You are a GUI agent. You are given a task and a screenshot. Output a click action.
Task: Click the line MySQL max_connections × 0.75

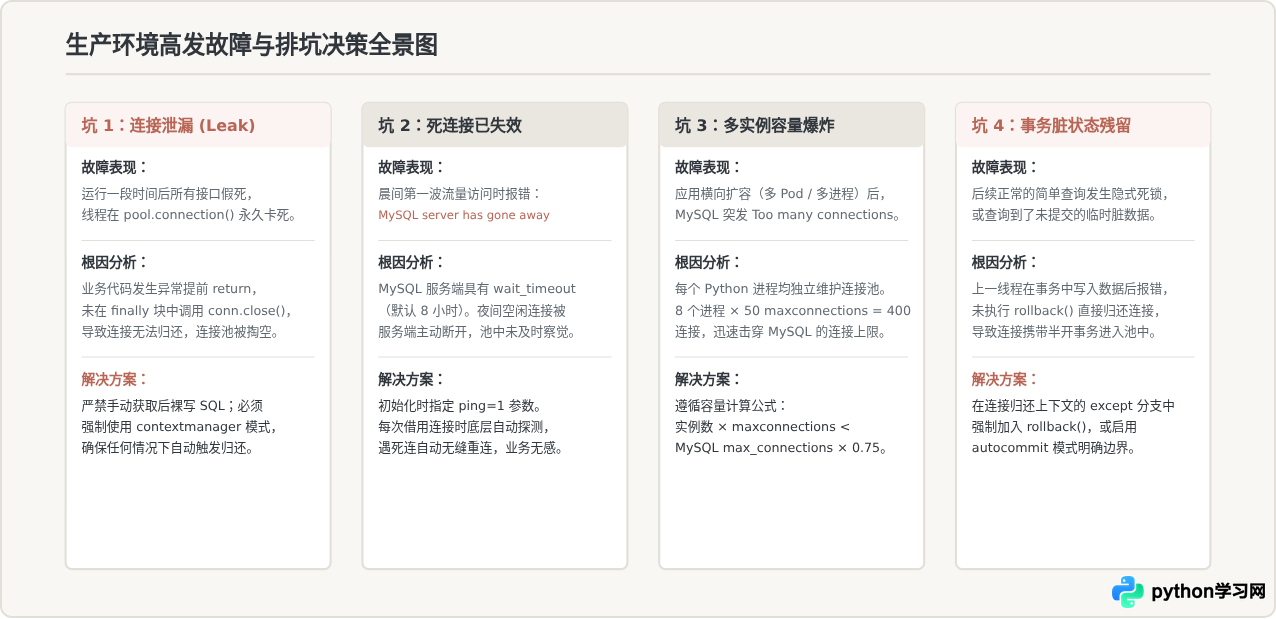782,447
